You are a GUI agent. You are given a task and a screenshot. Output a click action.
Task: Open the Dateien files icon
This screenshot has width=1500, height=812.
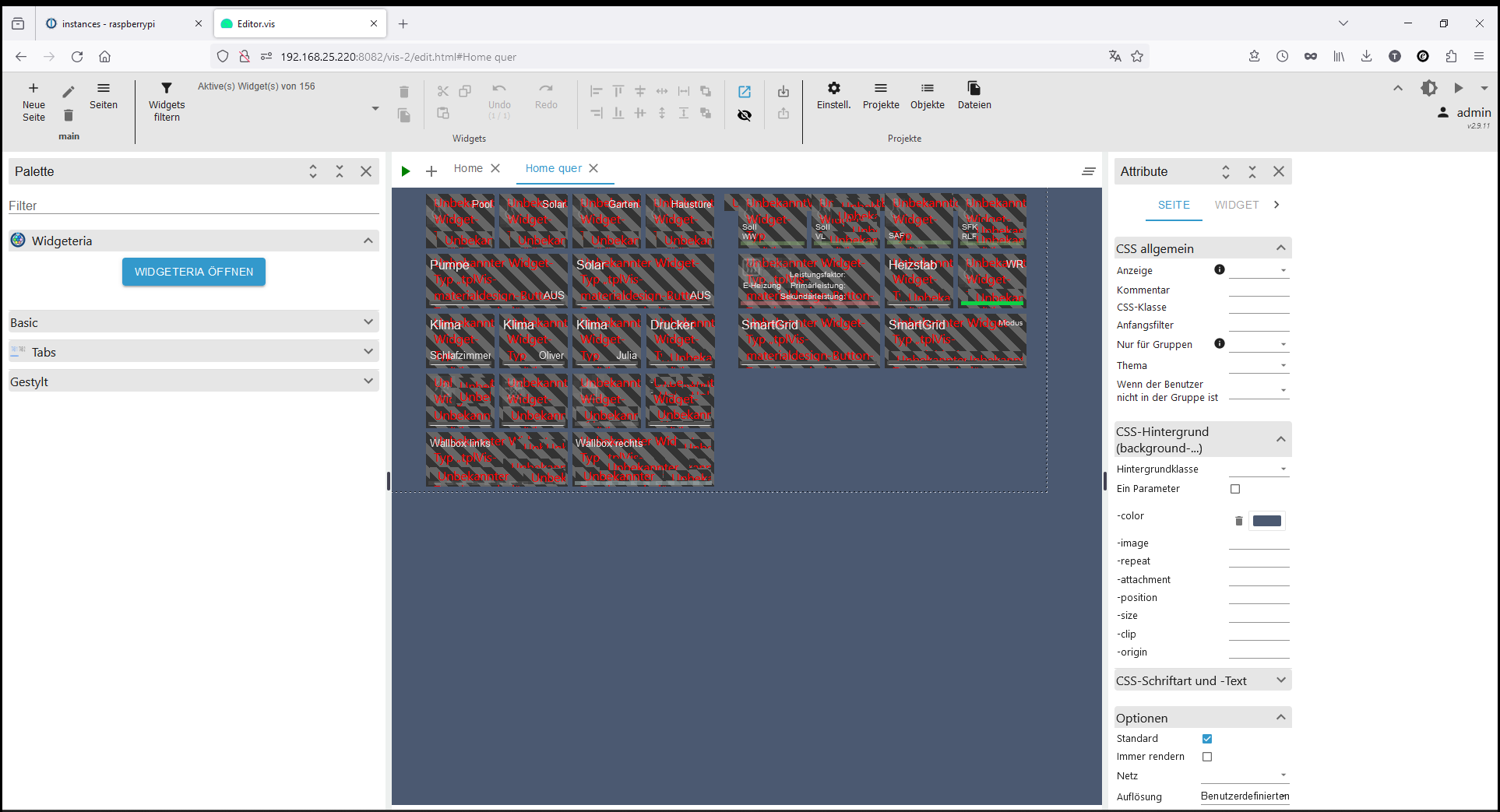[x=974, y=88]
